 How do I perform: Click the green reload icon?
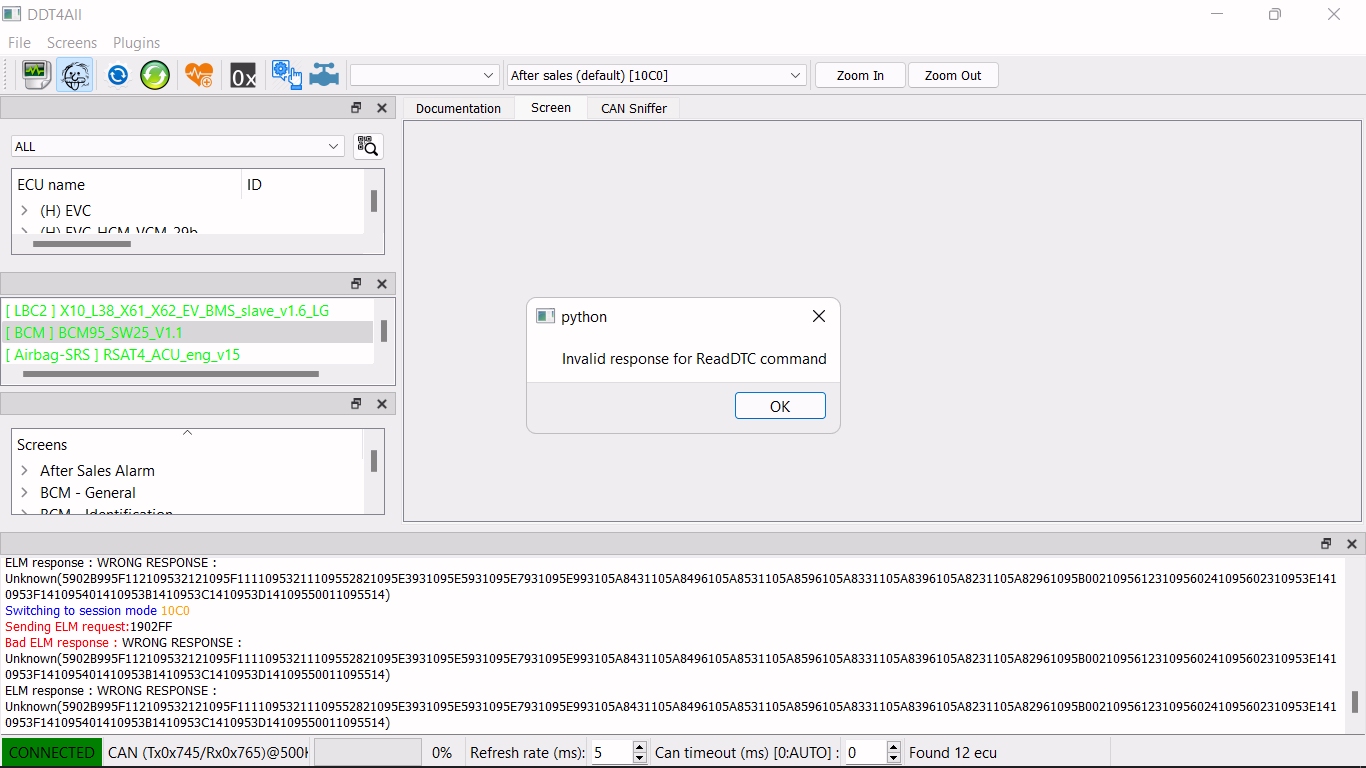pyautogui.click(x=155, y=75)
